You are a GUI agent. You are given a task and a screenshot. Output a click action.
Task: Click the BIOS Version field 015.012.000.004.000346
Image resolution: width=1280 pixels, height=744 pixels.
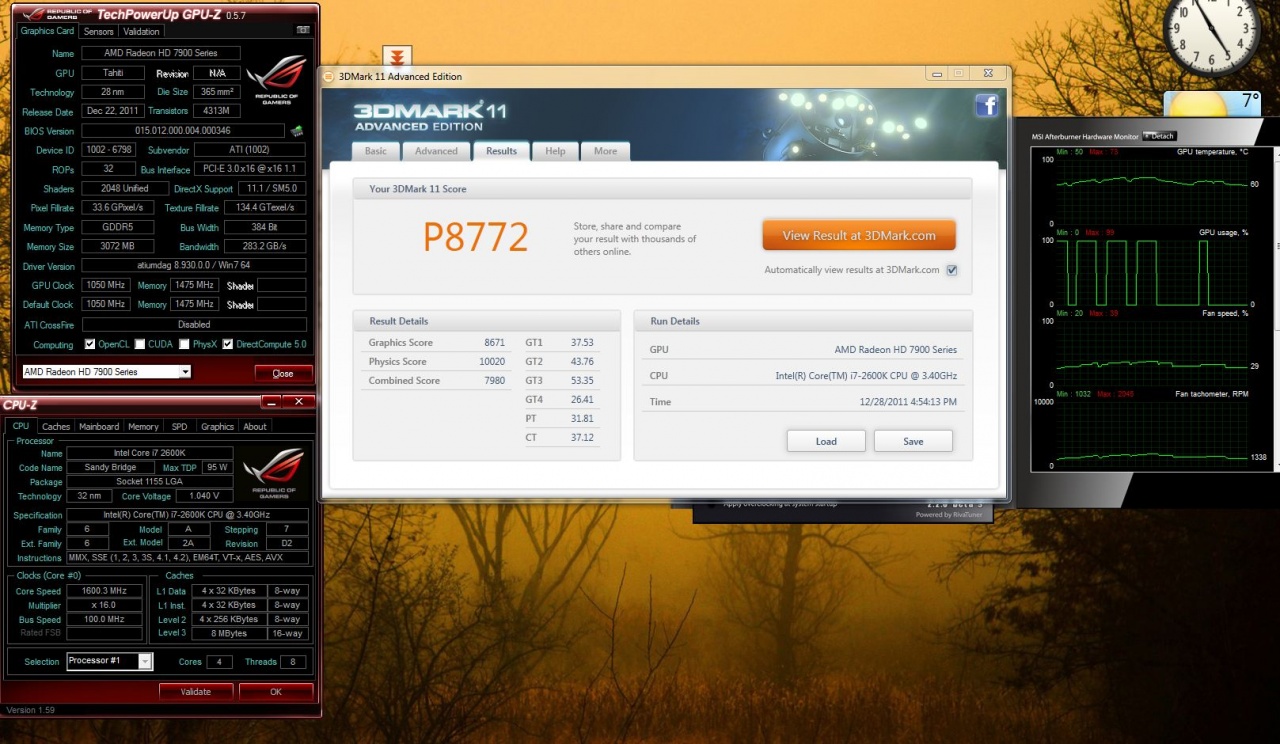182,130
